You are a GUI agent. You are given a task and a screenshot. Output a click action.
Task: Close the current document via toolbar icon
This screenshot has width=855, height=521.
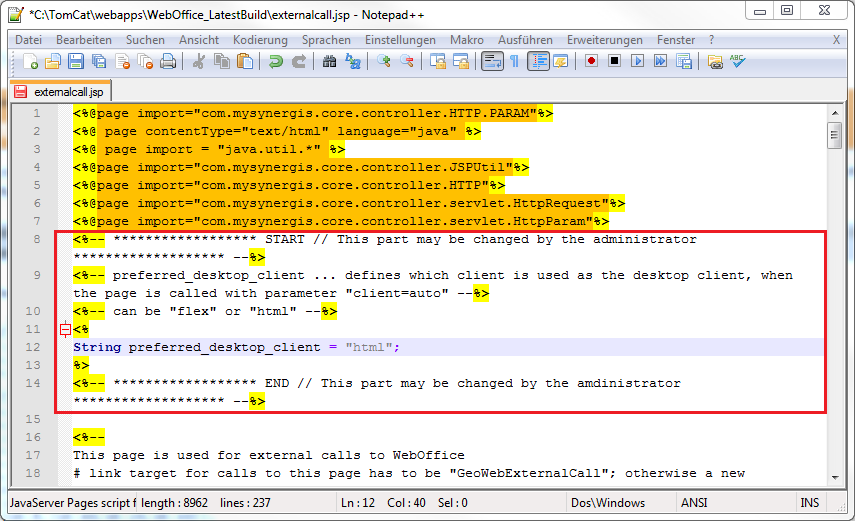[x=122, y=62]
